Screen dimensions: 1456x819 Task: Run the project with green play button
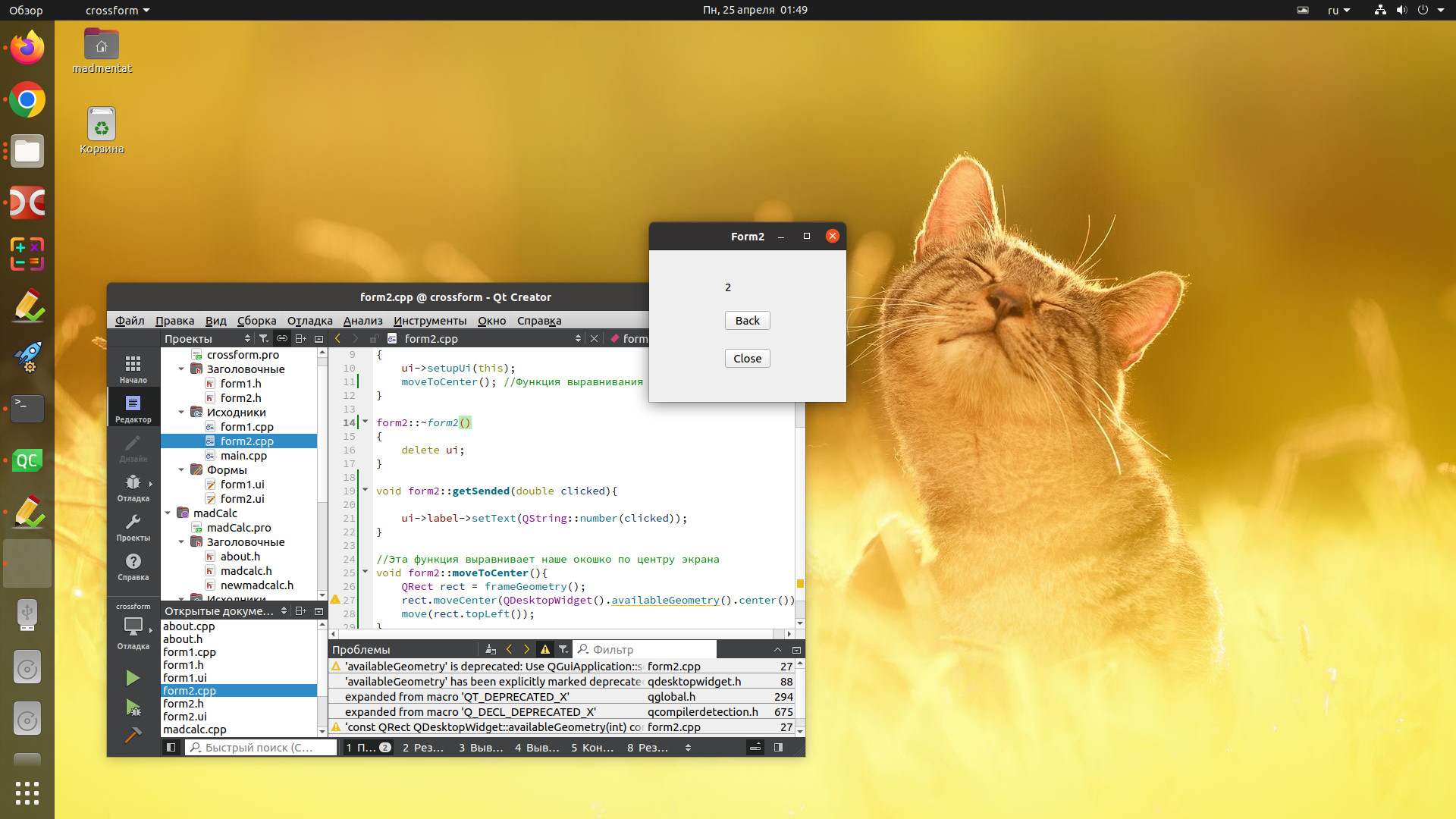[x=133, y=678]
